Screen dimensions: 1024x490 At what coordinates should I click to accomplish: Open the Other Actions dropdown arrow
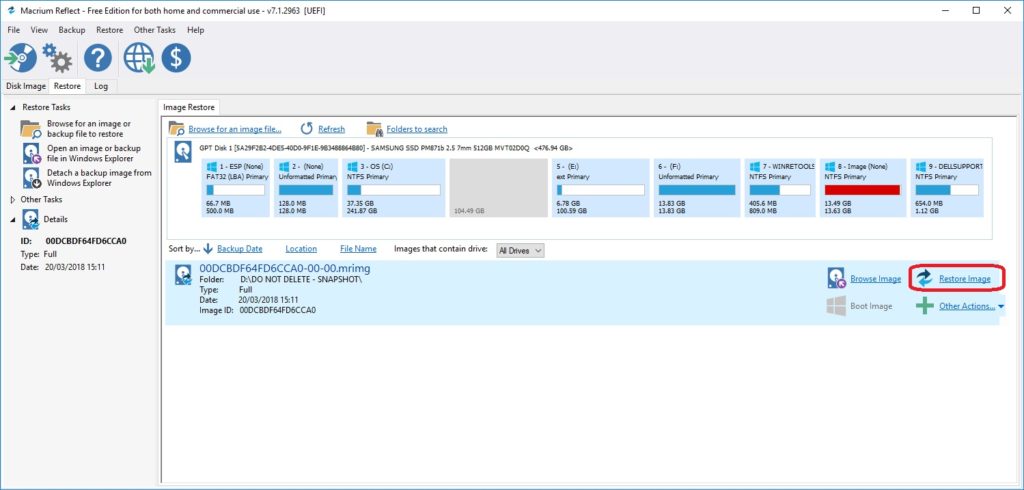point(1001,306)
